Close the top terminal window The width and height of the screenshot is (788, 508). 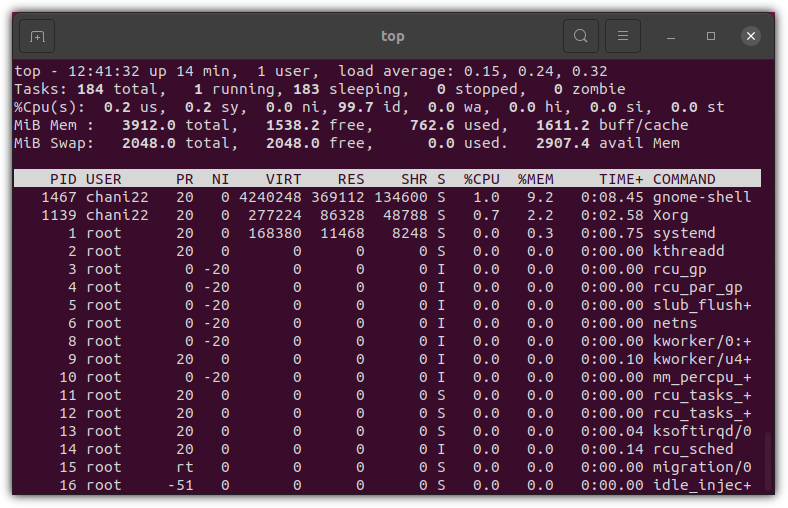(751, 36)
